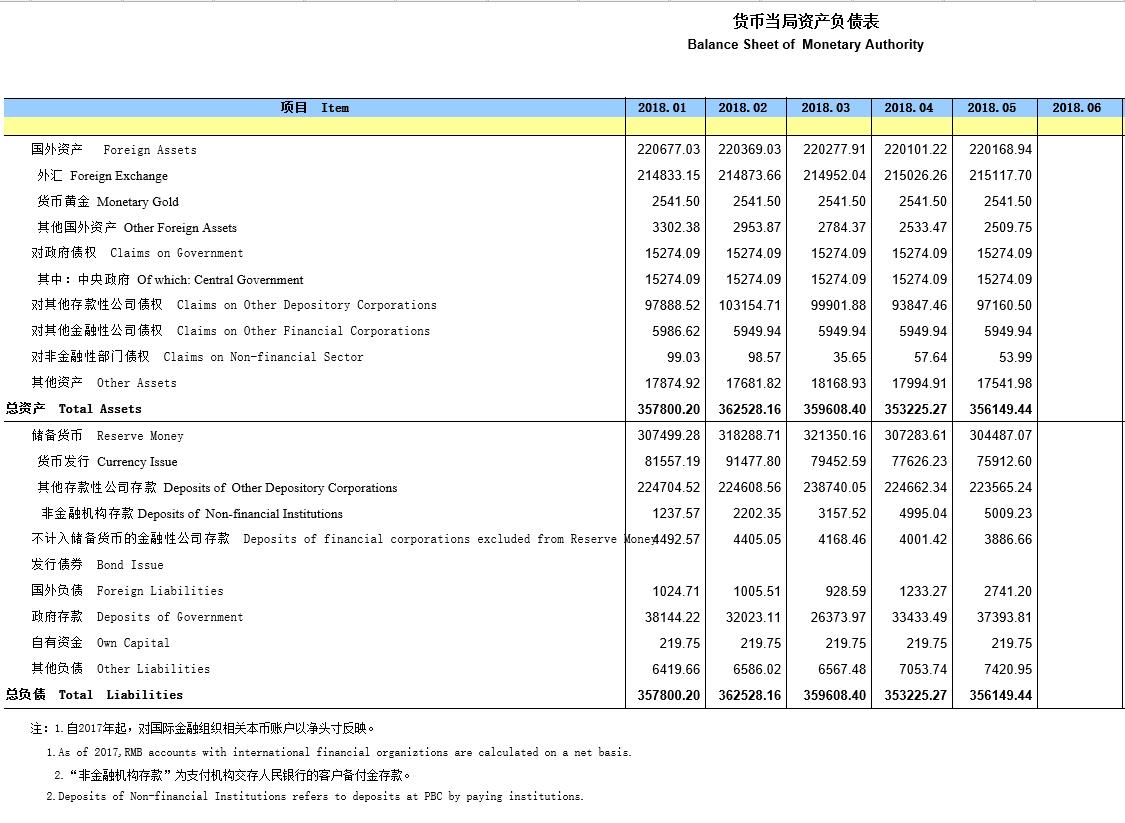Viewport: 1125px width, 823px height.
Task: Click the Chinese title 货币当局资产负债表
Action: coord(805,22)
